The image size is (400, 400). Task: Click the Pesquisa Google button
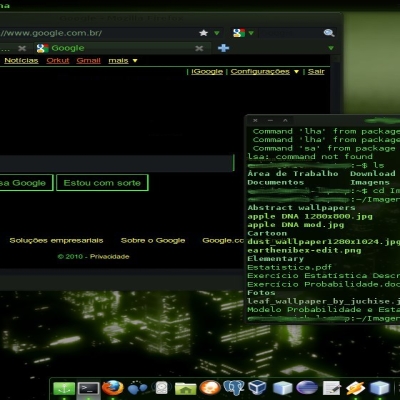pos(26,183)
